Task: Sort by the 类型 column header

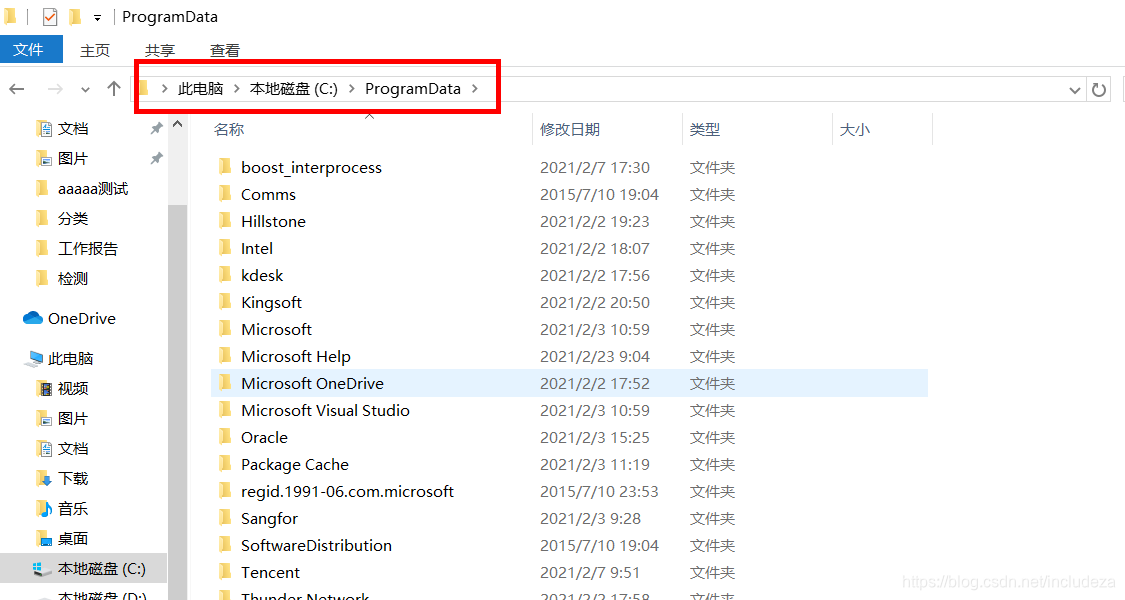Action: [705, 129]
